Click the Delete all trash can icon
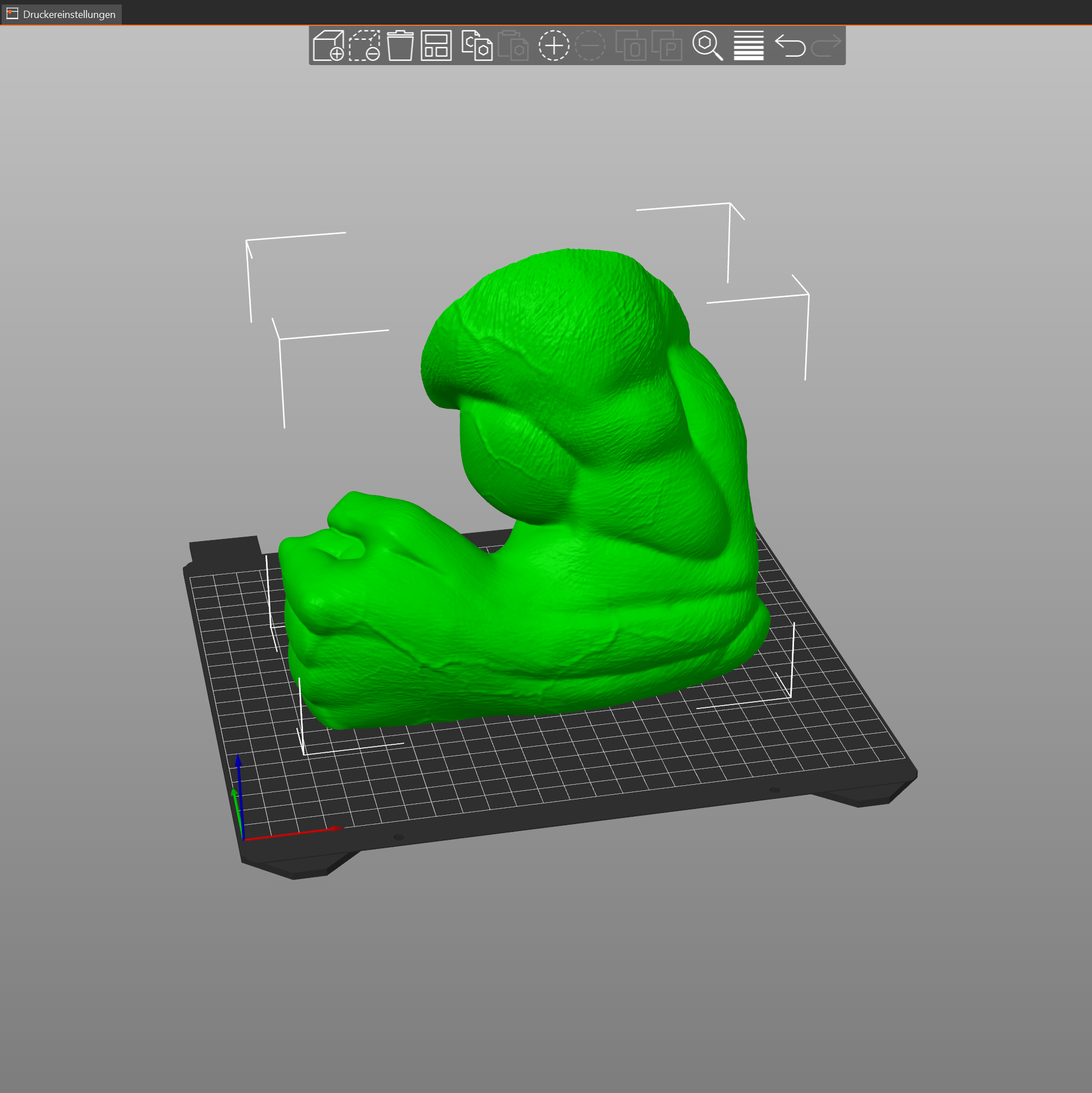The width and height of the screenshot is (1092, 1093). point(400,45)
